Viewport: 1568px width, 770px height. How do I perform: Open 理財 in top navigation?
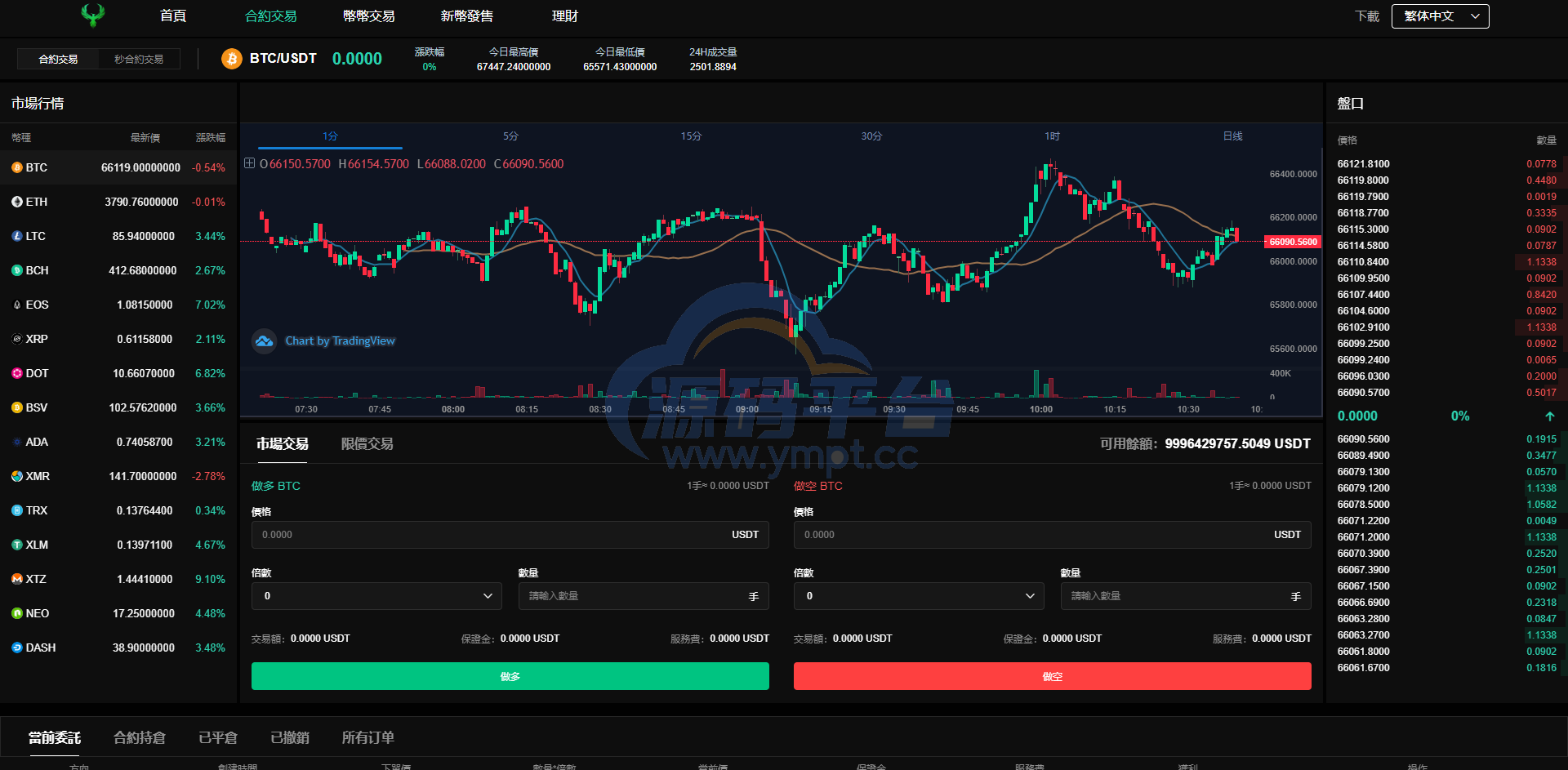click(x=565, y=16)
